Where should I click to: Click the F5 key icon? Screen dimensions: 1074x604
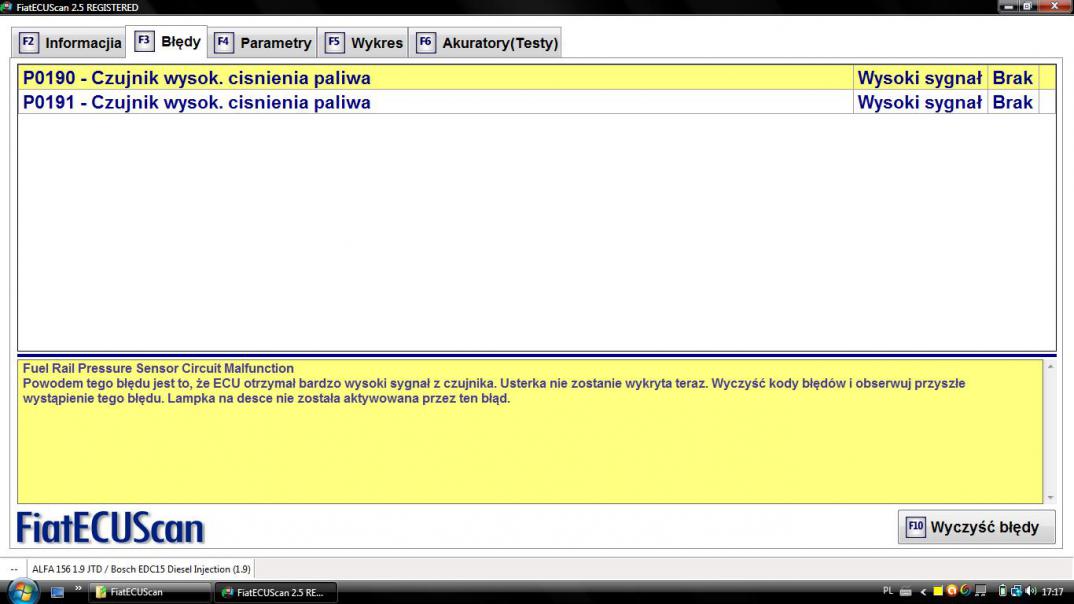pyautogui.click(x=334, y=42)
